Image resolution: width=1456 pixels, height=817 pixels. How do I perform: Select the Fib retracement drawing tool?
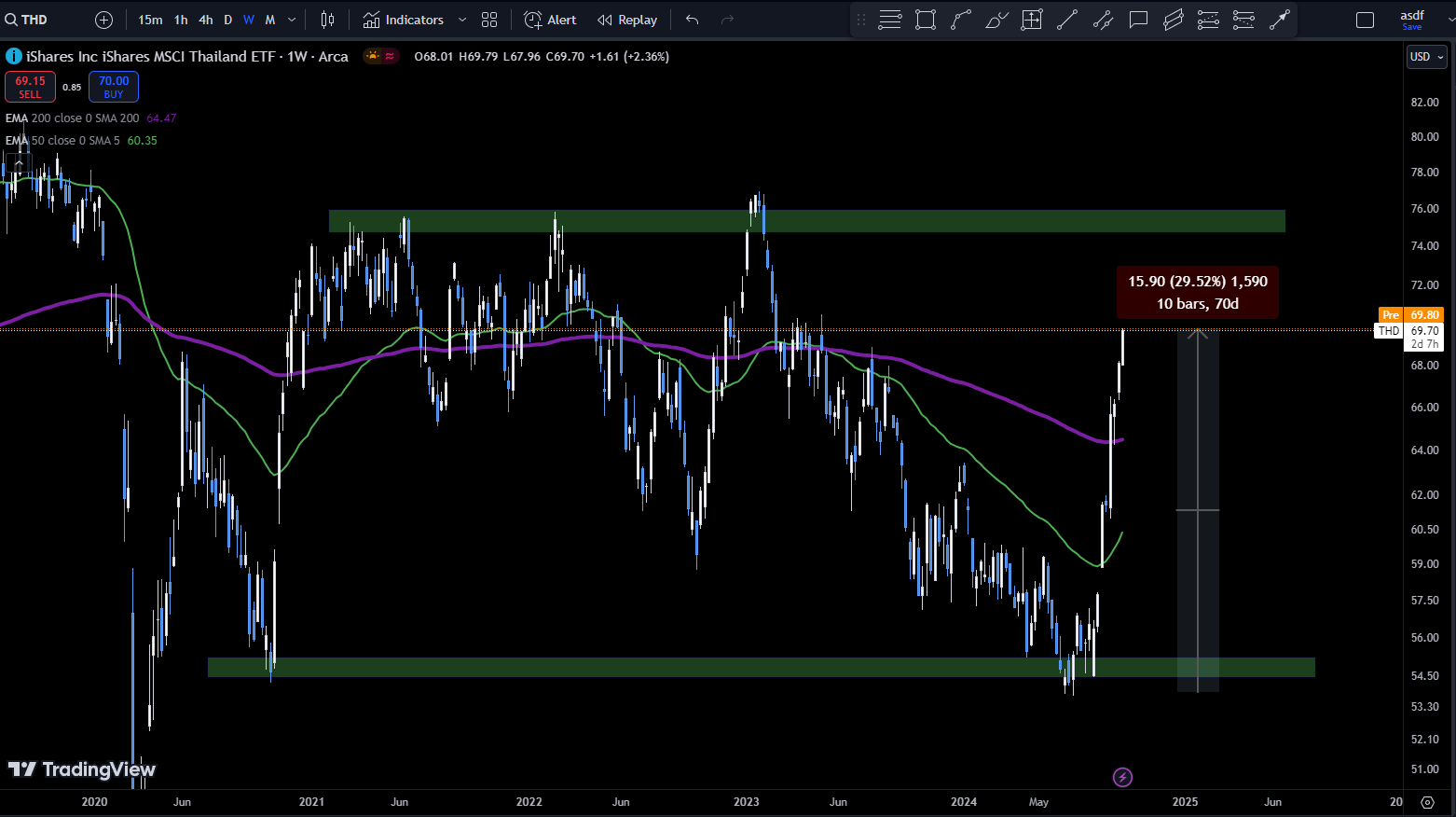(890, 20)
